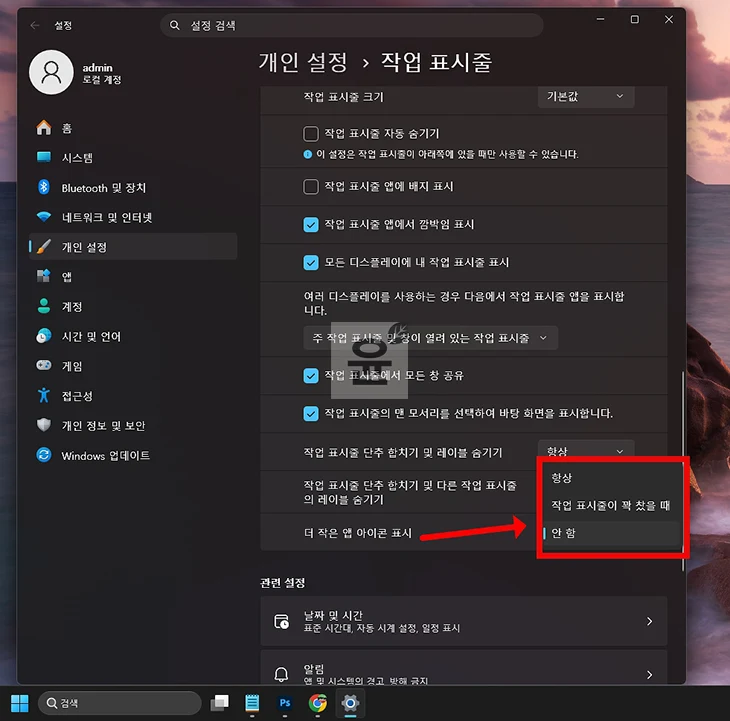Choose 안 함 from the open list

click(x=610, y=533)
